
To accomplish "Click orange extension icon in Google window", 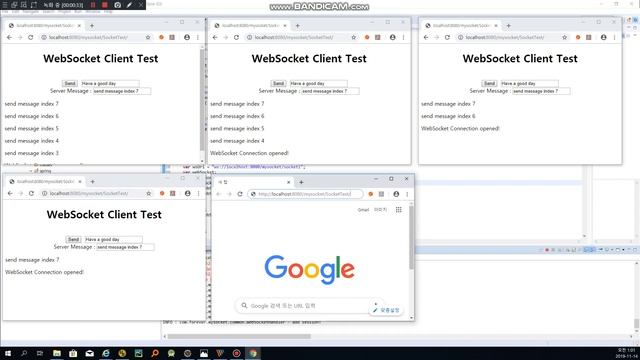I will 371,194.
